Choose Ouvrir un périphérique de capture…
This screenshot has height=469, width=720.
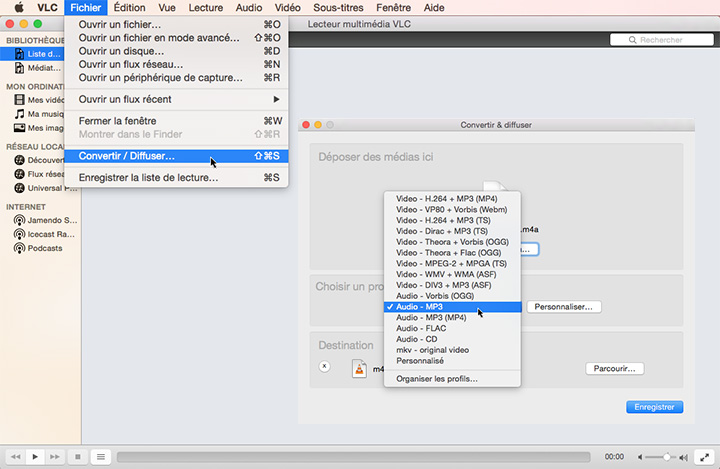coord(176,78)
